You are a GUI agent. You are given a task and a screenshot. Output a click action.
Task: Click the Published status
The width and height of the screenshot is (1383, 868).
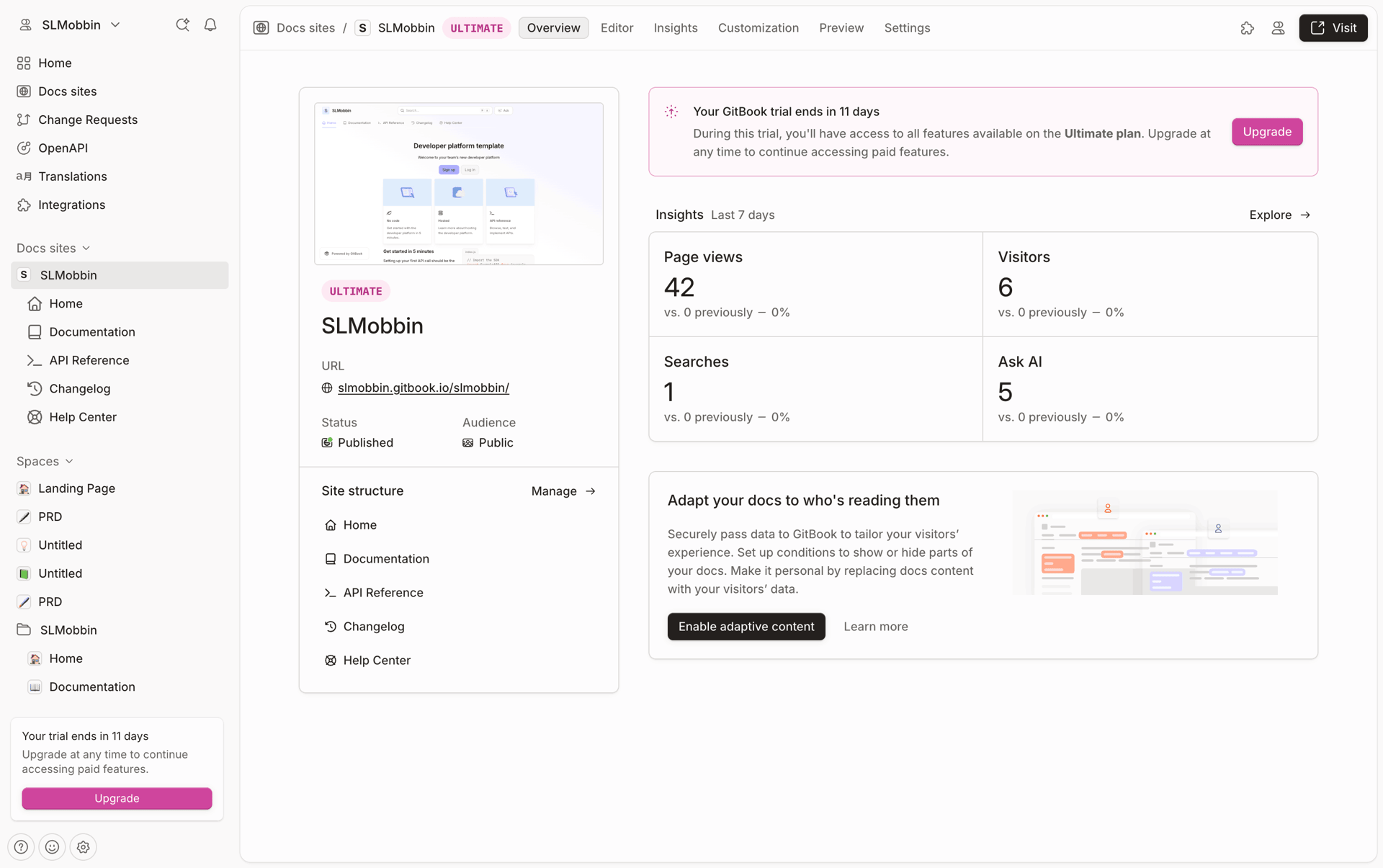357,443
